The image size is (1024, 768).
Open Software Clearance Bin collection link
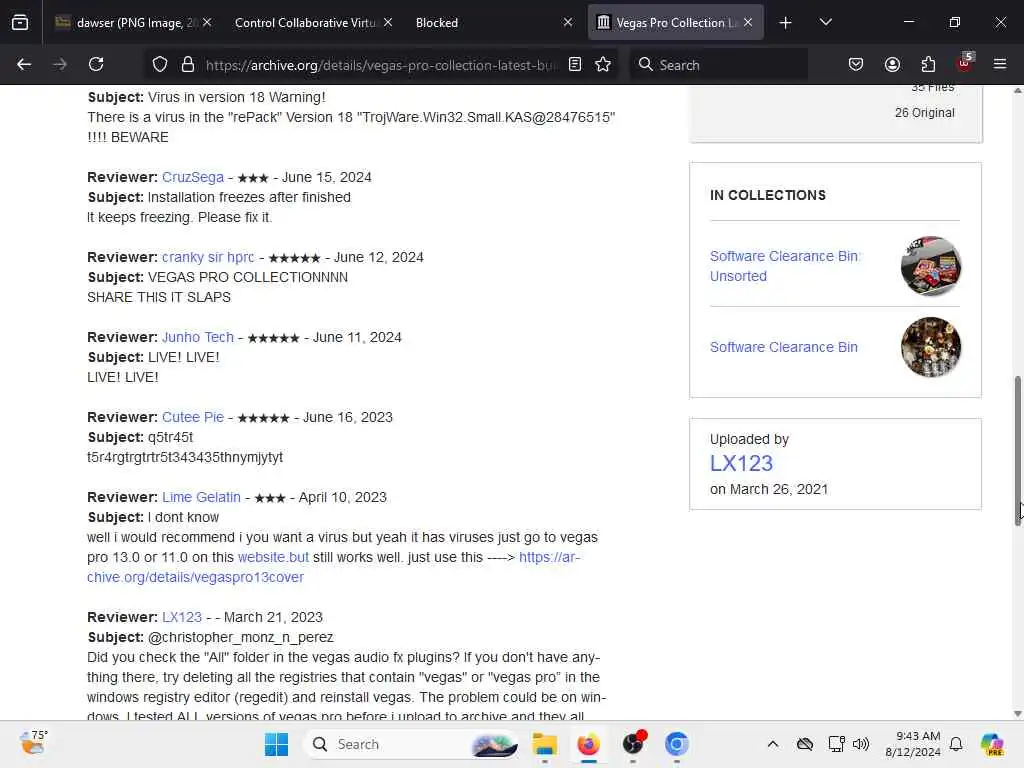(784, 347)
